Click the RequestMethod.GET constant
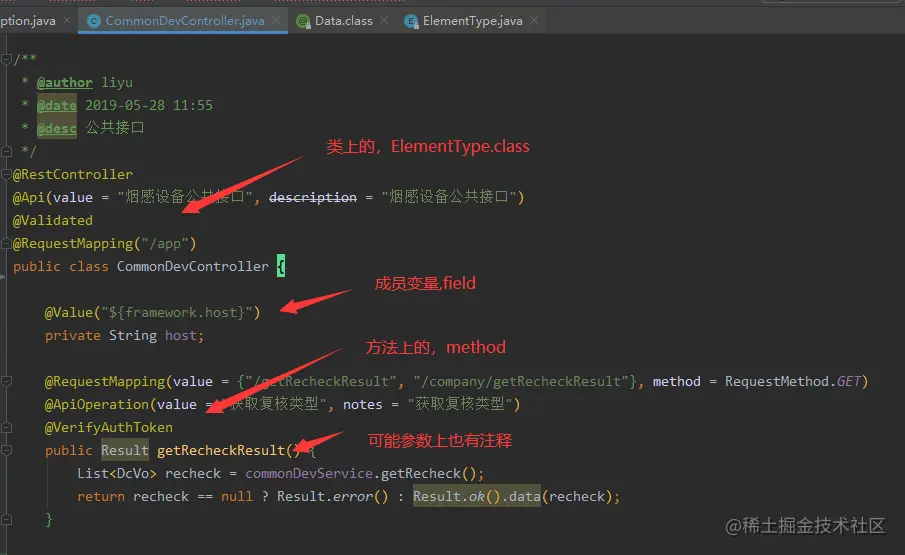The height and width of the screenshot is (555, 905). tap(793, 381)
